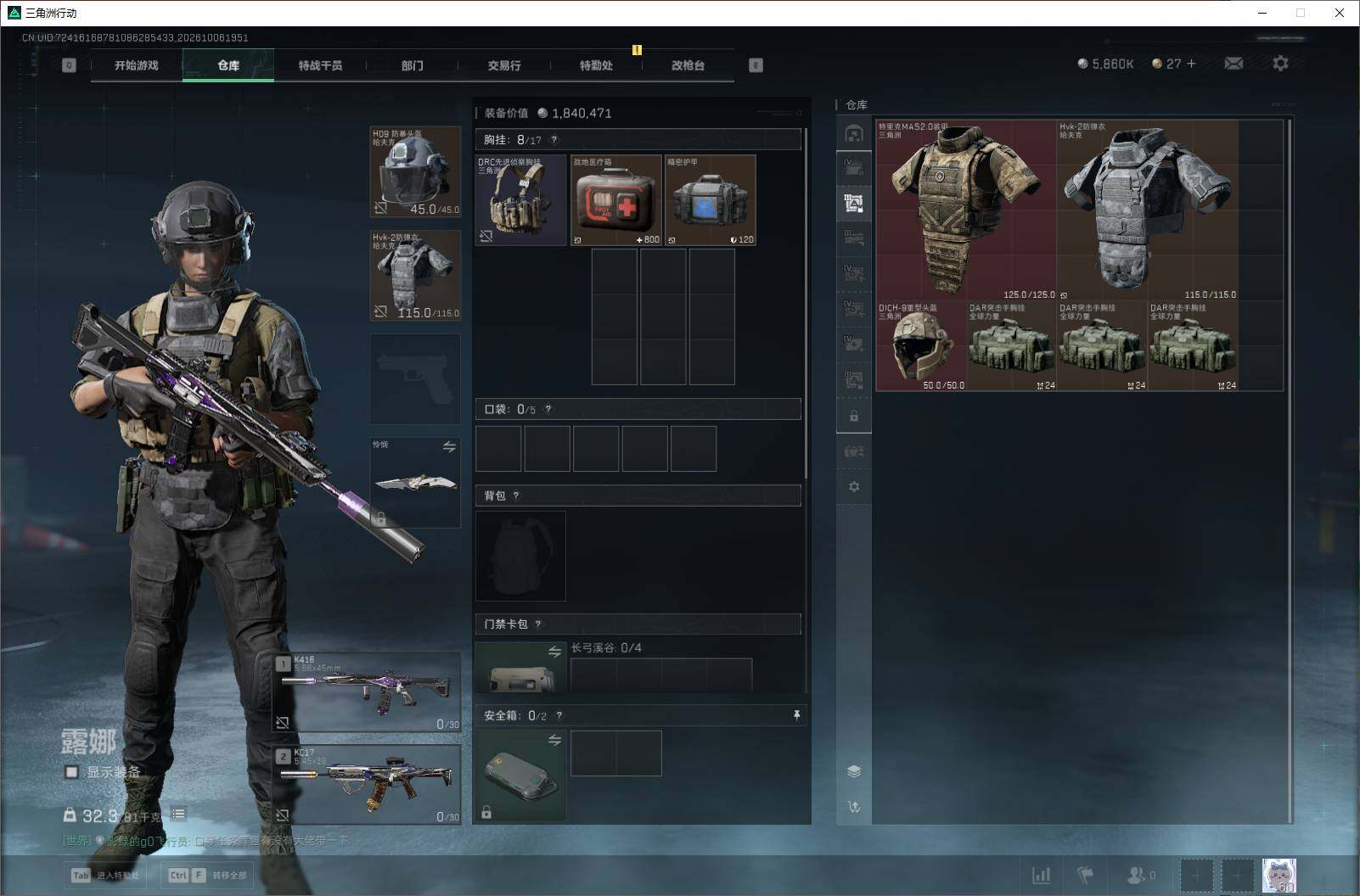Click the warehouse home icon atop sidebar
This screenshot has width=1360, height=896.
pyautogui.click(x=854, y=133)
